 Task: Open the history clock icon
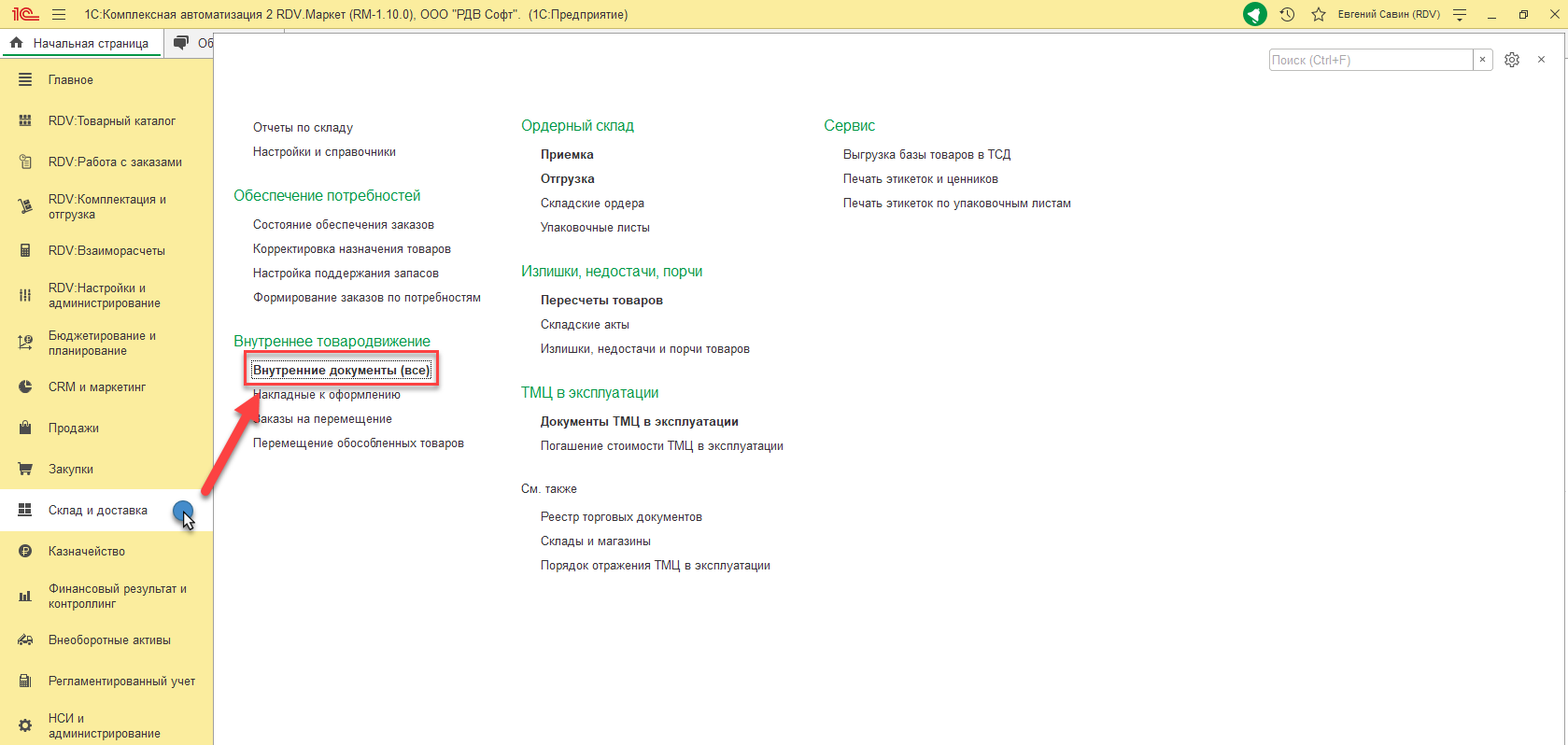[x=1287, y=15]
